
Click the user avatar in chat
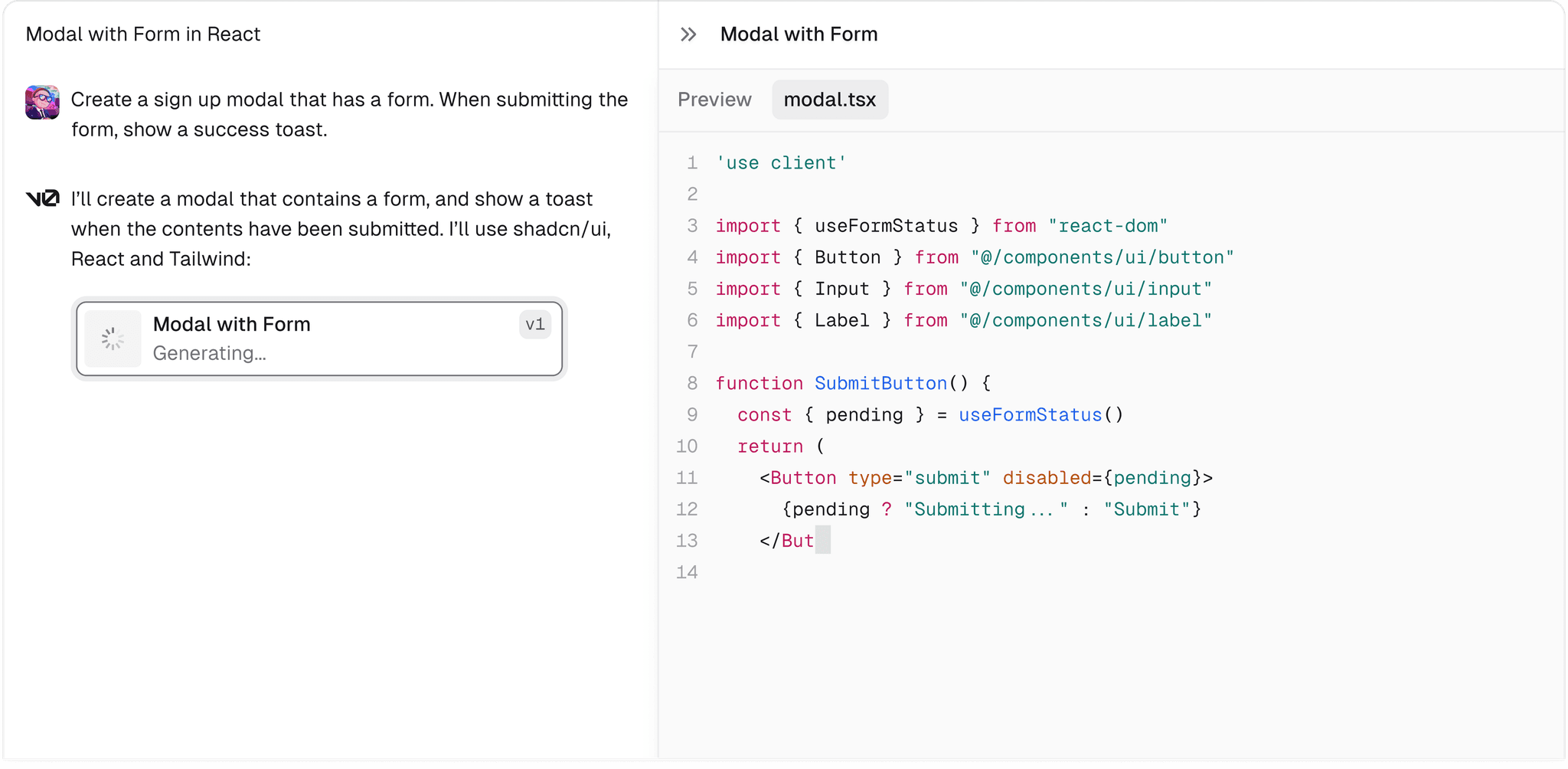42,102
